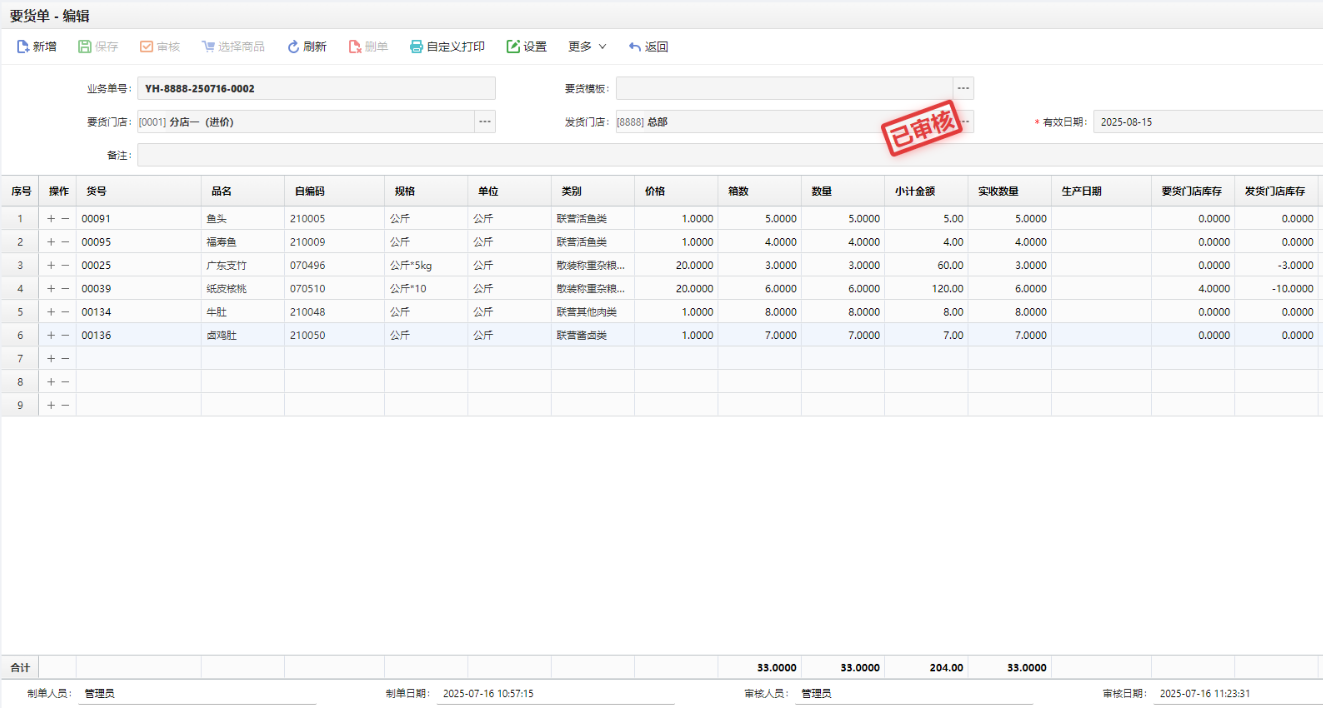Click the 制单日期 value in footer

click(488, 693)
